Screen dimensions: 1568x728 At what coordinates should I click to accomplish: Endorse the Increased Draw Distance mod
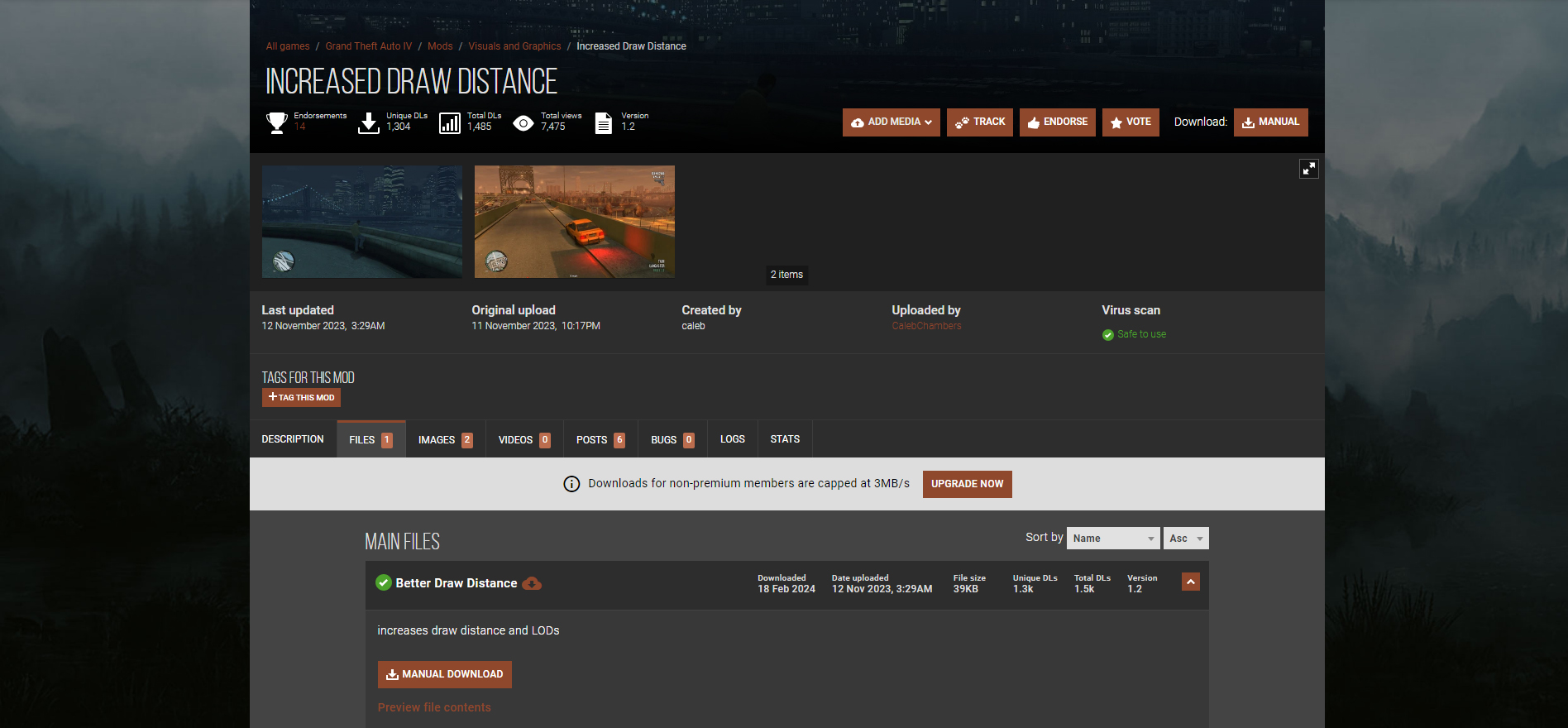[x=1058, y=122]
